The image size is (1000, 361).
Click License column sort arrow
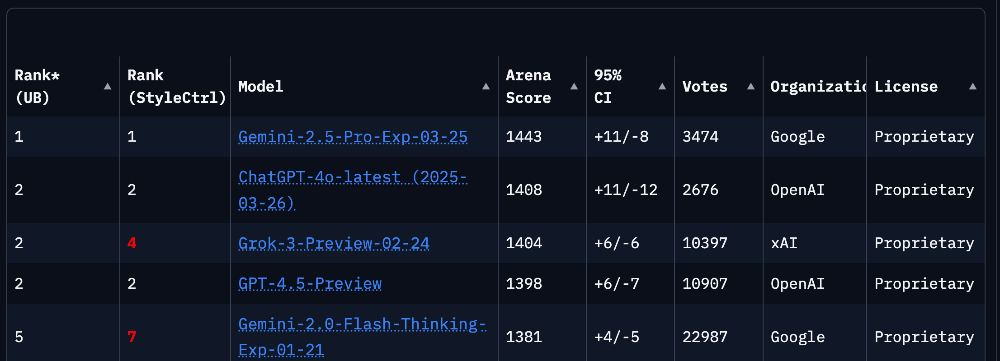(973, 87)
